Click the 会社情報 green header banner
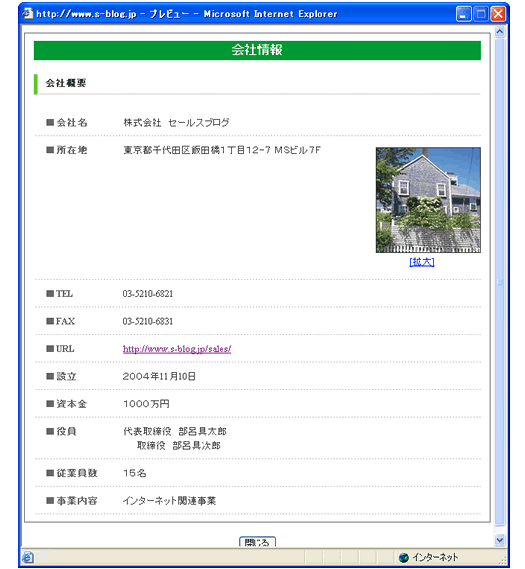Viewport: 525px width, 569px height. (x=257, y=50)
